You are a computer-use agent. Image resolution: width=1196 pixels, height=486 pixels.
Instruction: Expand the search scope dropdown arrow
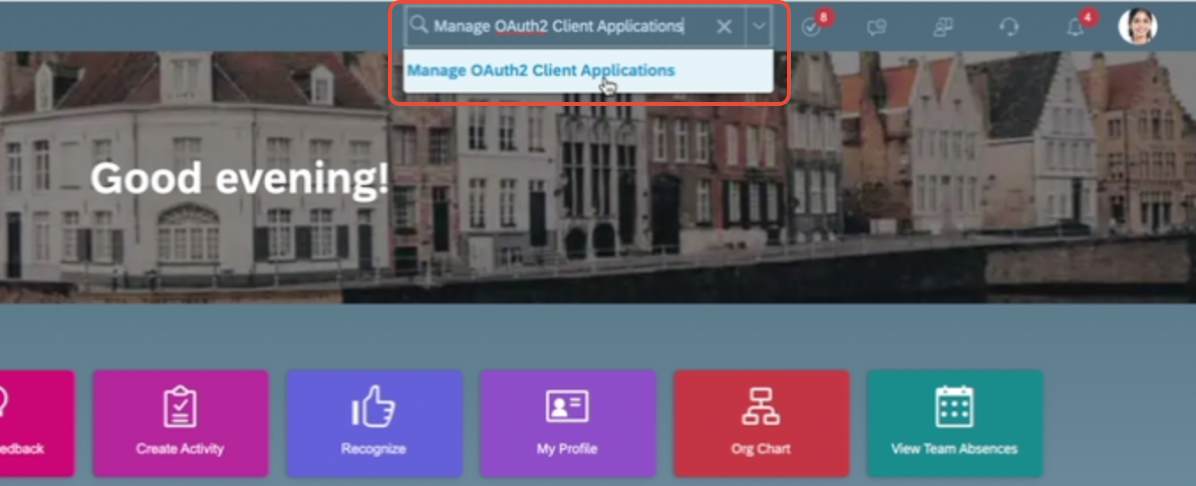point(758,27)
